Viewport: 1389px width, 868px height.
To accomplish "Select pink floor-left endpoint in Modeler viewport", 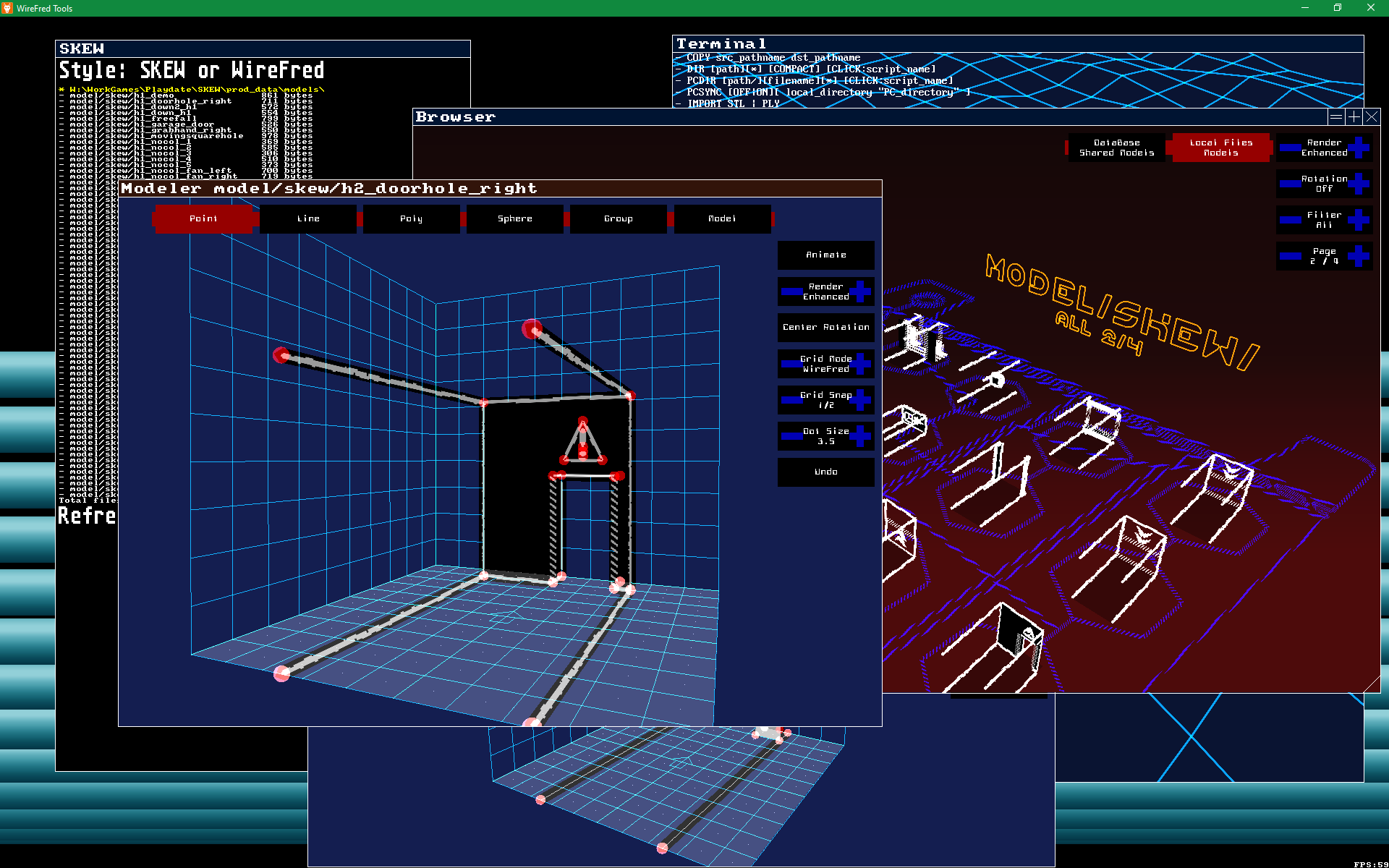I will (x=281, y=673).
